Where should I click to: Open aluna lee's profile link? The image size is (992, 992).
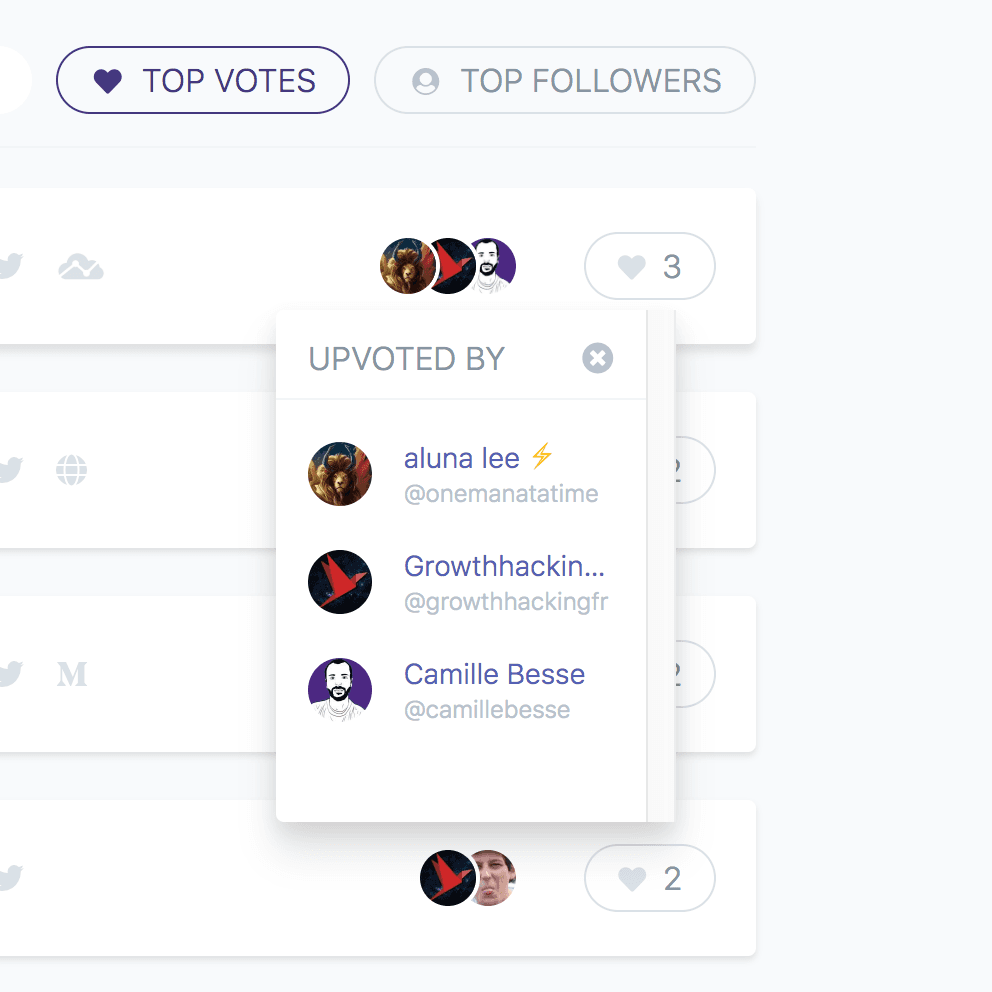tap(461, 458)
